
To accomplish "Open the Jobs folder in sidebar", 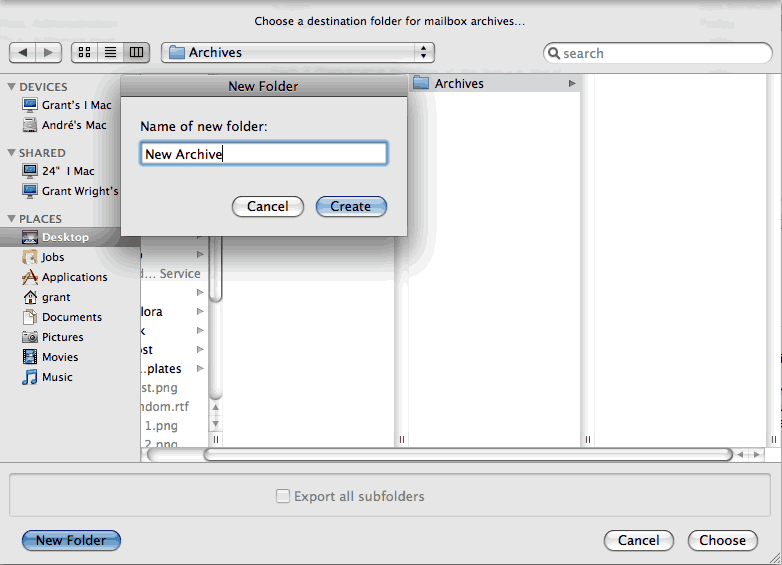I will point(43,257).
